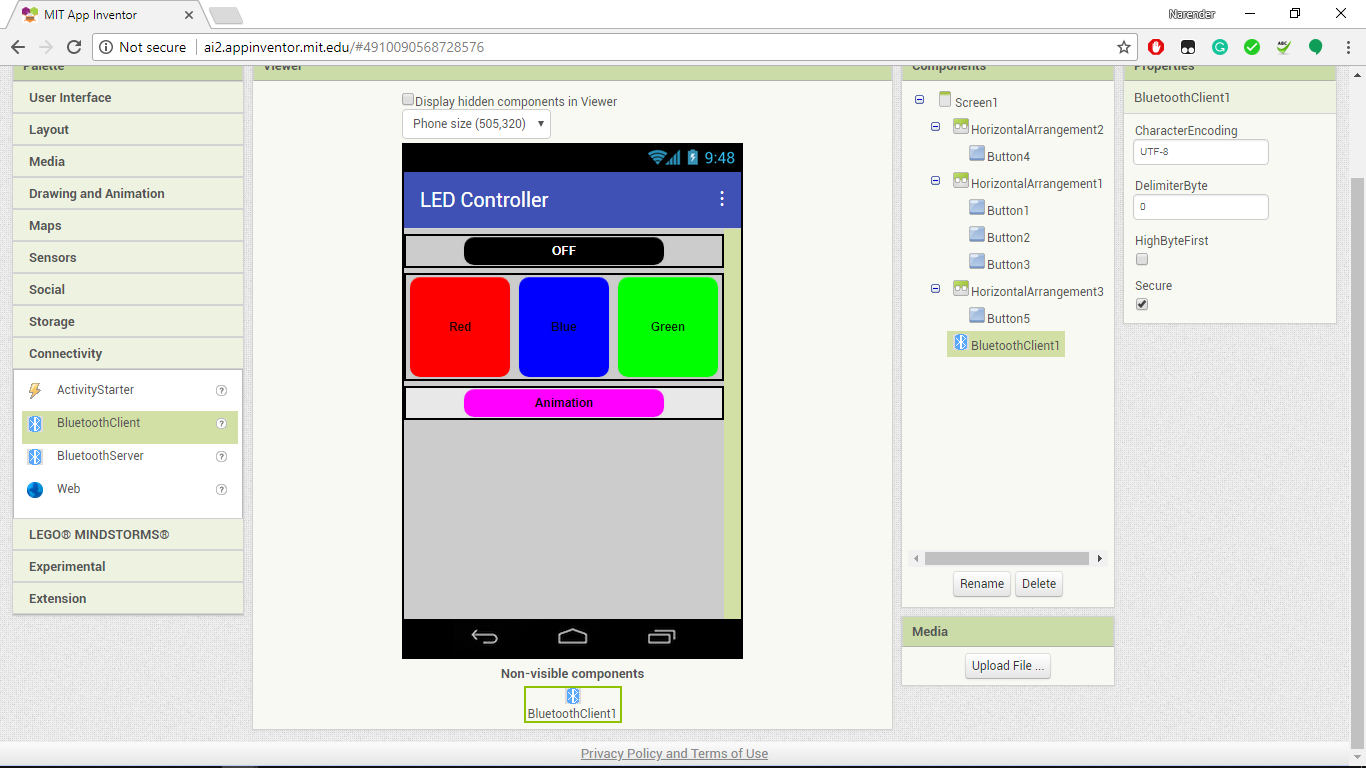Viewport: 1366px width, 768px height.
Task: Open help for BluetoothServer
Action: (x=222, y=457)
